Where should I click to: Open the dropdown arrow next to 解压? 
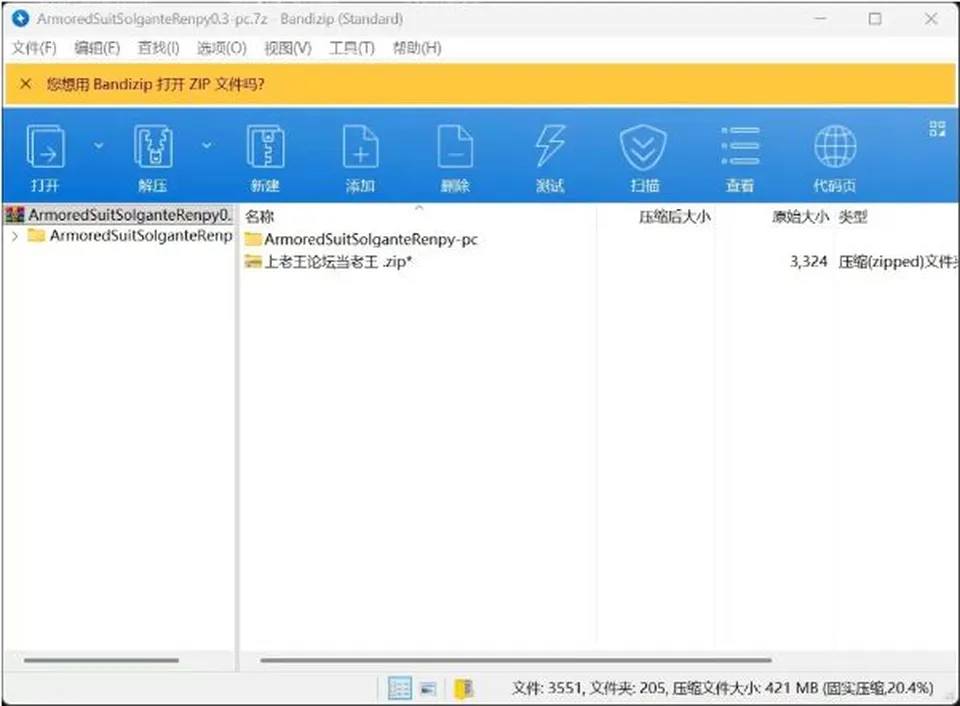[207, 145]
